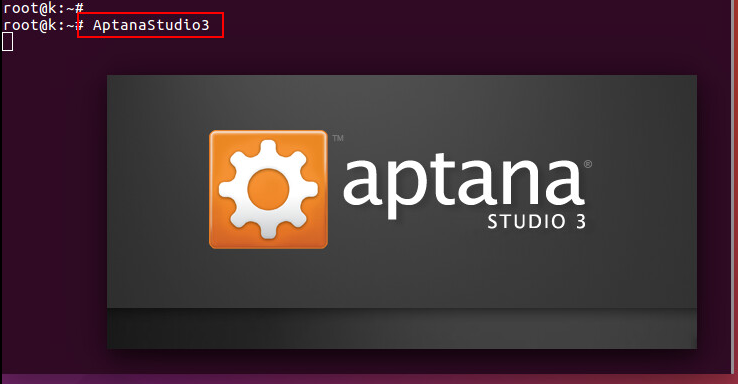This screenshot has height=384, width=738.
Task: Click the first root@k:~# prompt line
Action: [43, 7]
